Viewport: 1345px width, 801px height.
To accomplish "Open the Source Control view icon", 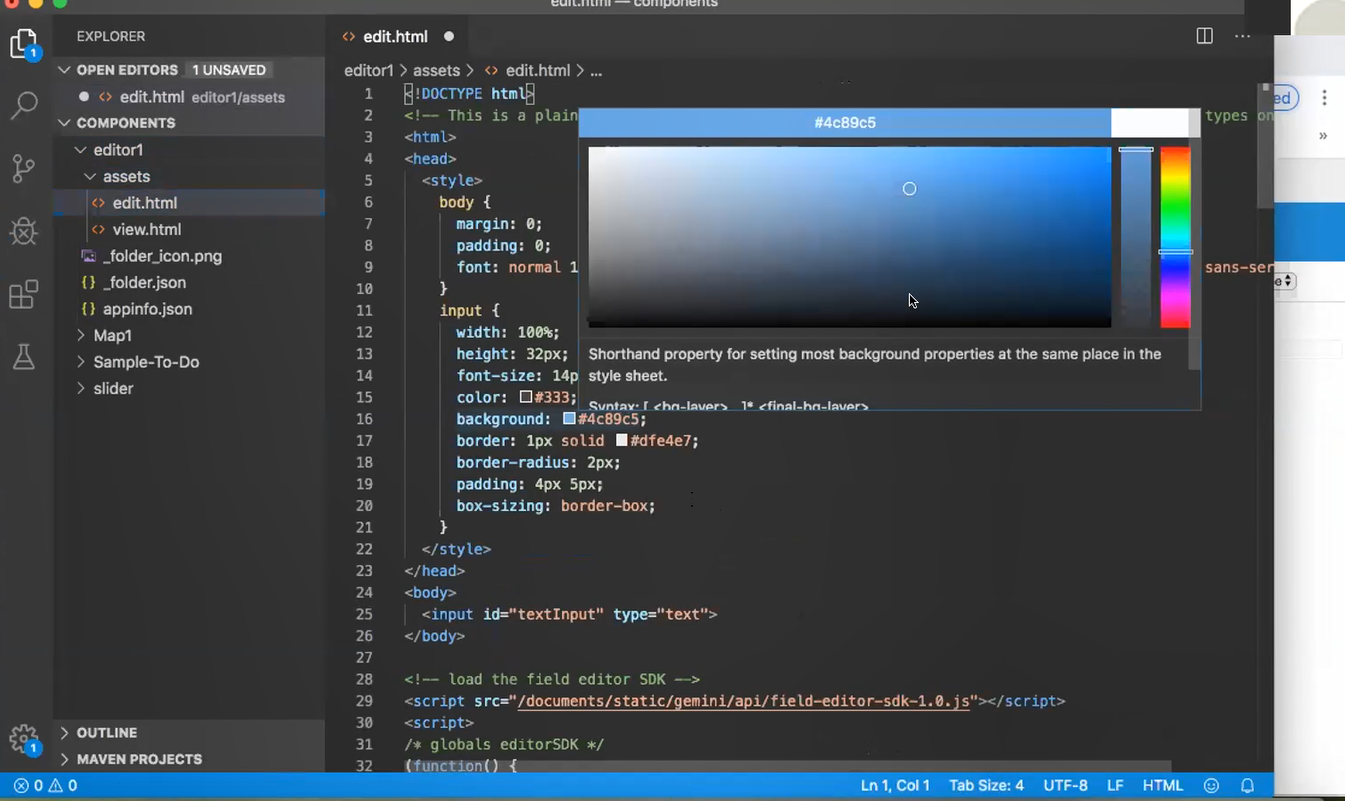I will click(x=23, y=168).
